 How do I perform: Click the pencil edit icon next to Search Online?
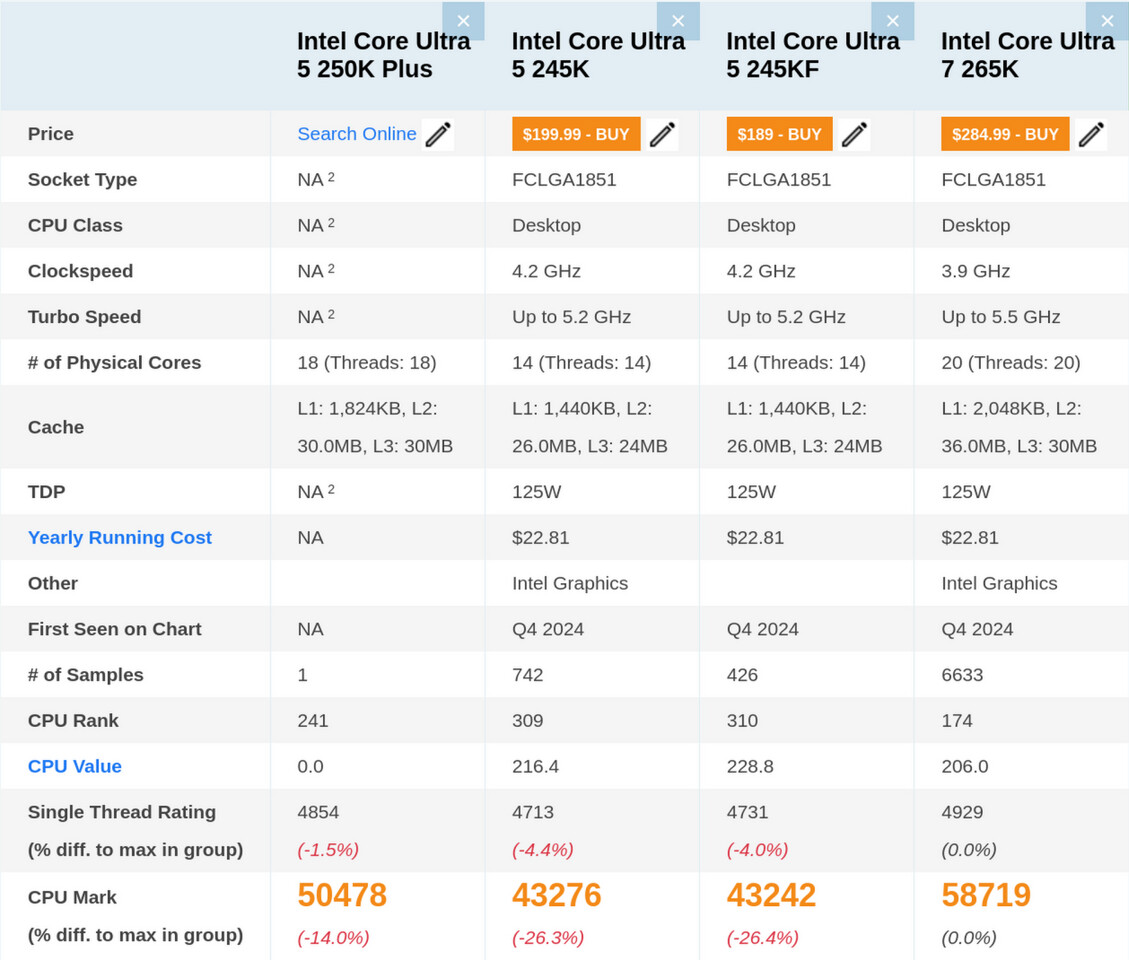tap(437, 134)
